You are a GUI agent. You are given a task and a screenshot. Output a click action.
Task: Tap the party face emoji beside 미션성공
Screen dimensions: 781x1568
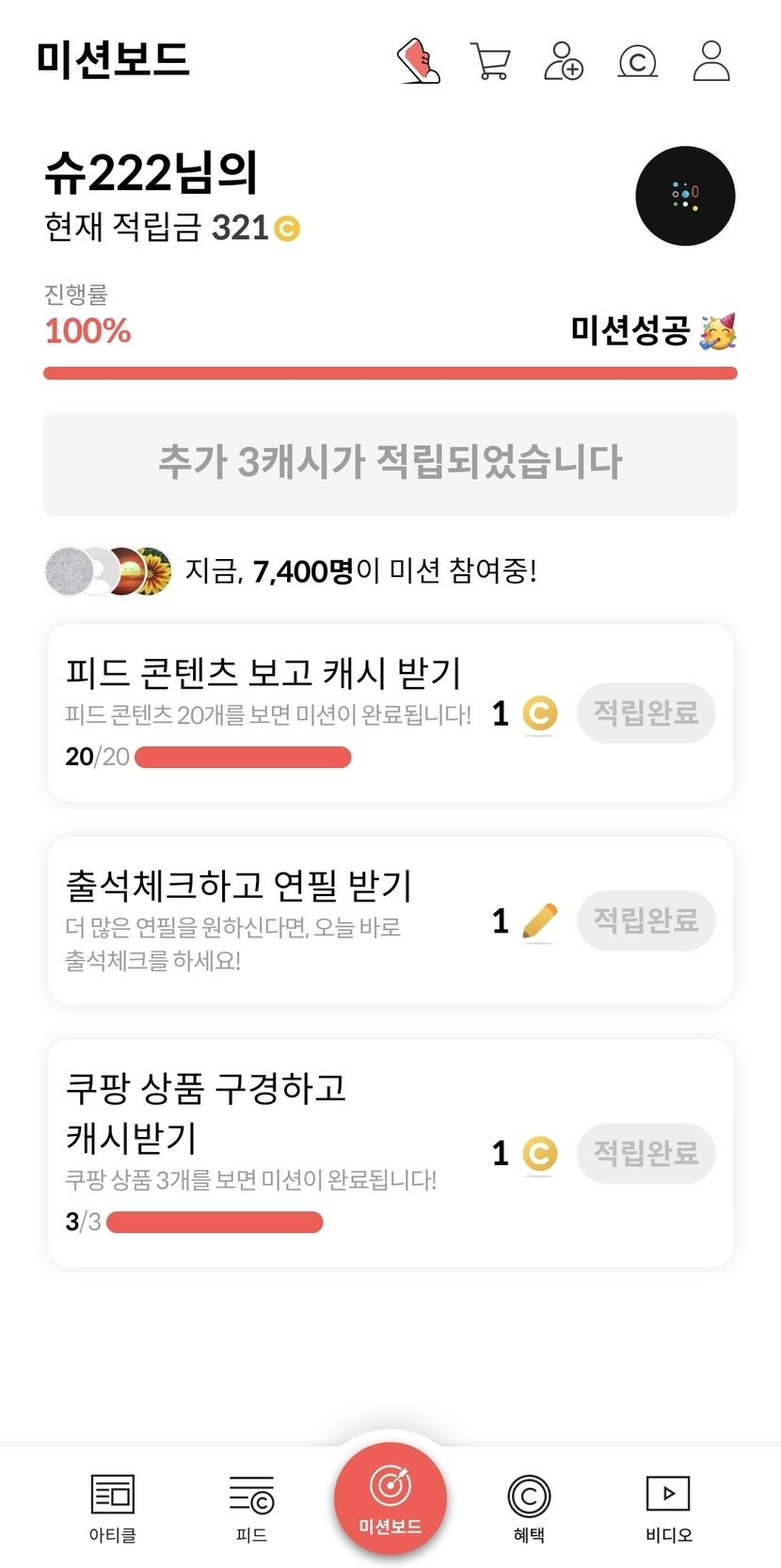click(x=718, y=331)
